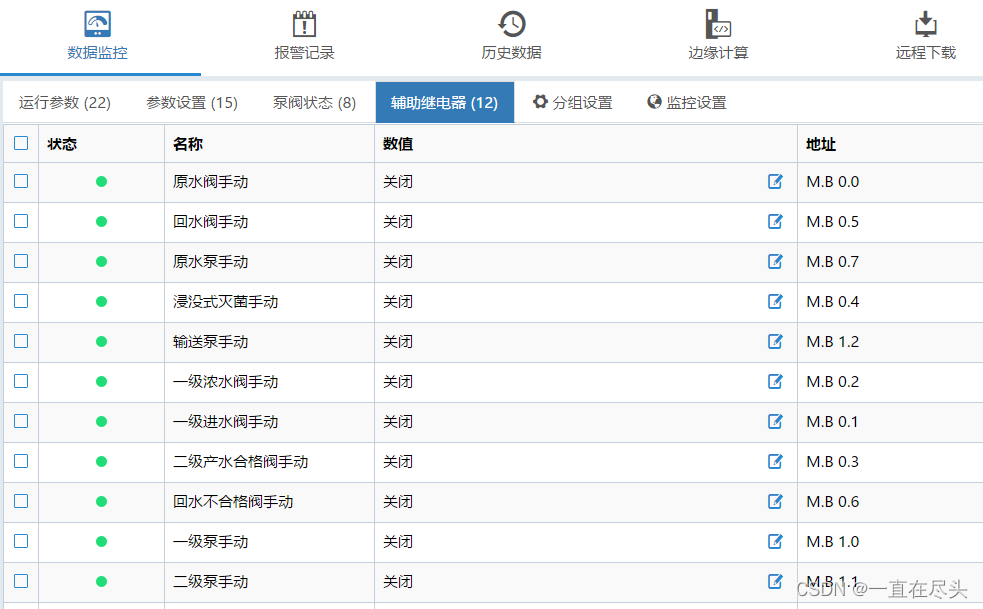Viewport: 983px width, 609px height.
Task: Open the 历史数据 history clock icon
Action: pos(512,24)
